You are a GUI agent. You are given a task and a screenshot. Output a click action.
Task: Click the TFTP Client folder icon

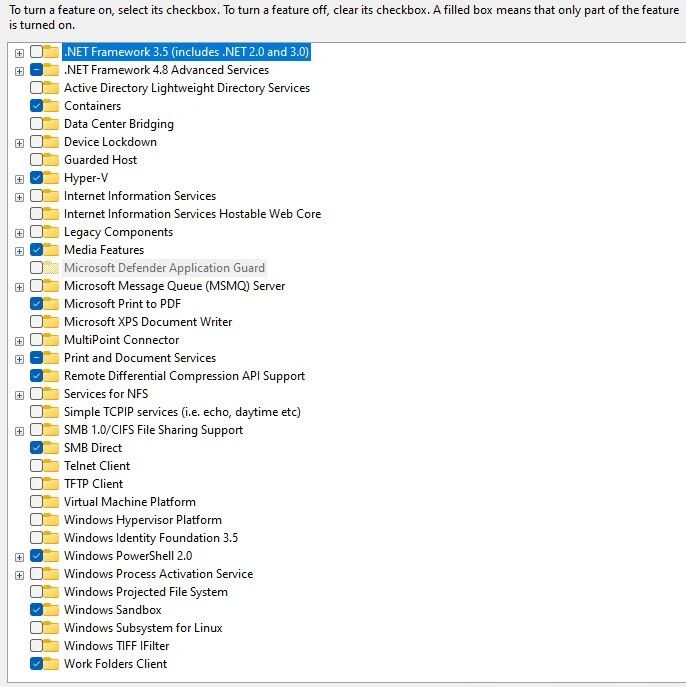(51, 483)
